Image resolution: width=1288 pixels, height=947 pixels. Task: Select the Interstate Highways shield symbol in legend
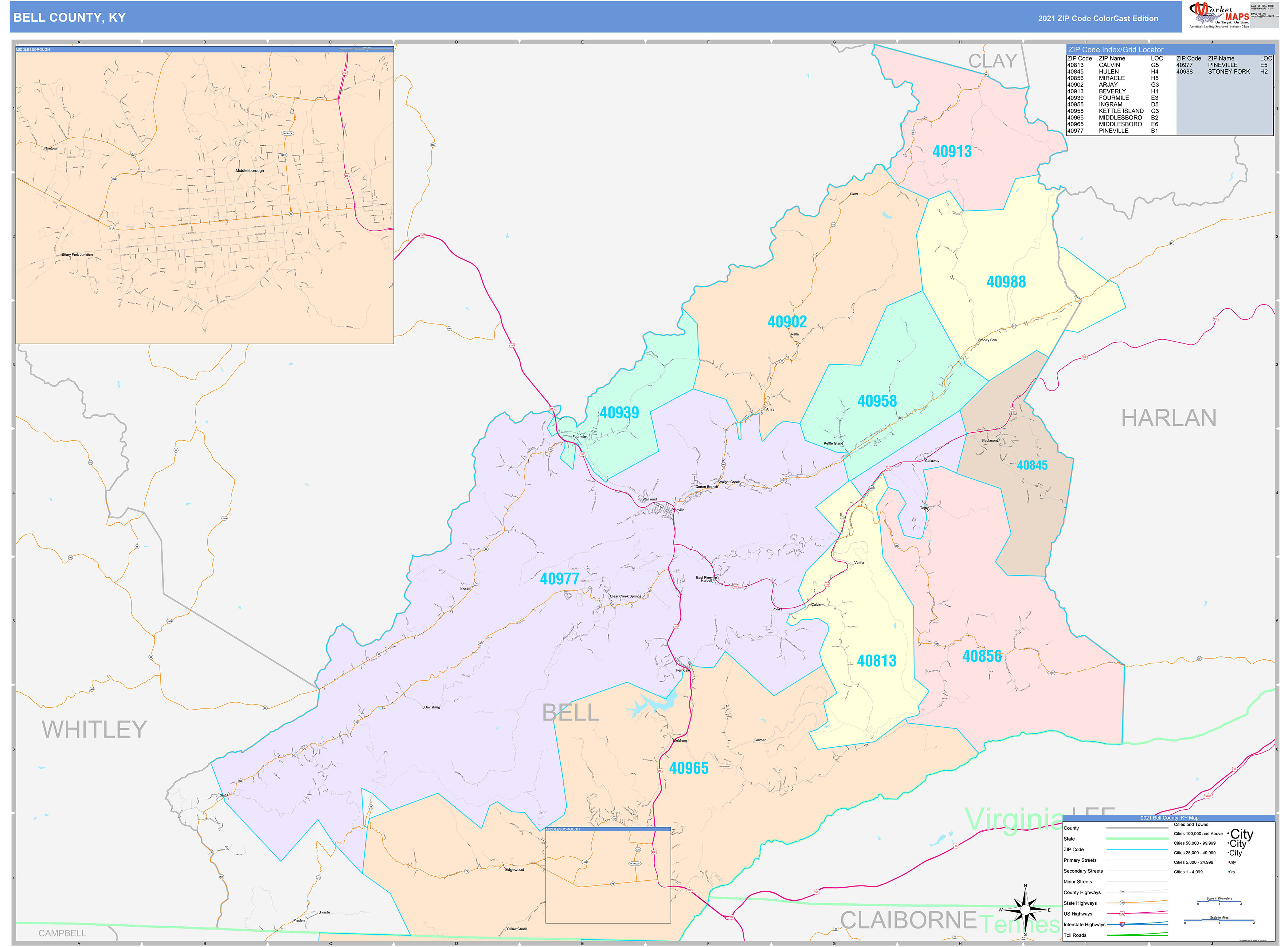1122,925
